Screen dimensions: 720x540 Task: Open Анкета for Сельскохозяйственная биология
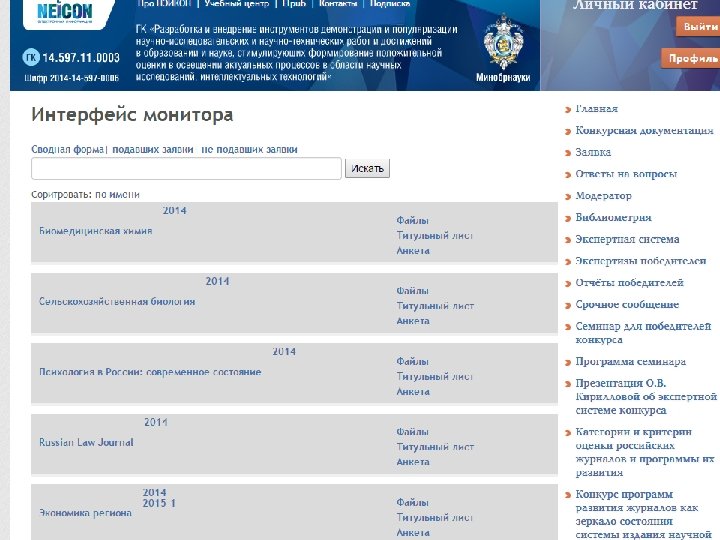pyautogui.click(x=413, y=321)
